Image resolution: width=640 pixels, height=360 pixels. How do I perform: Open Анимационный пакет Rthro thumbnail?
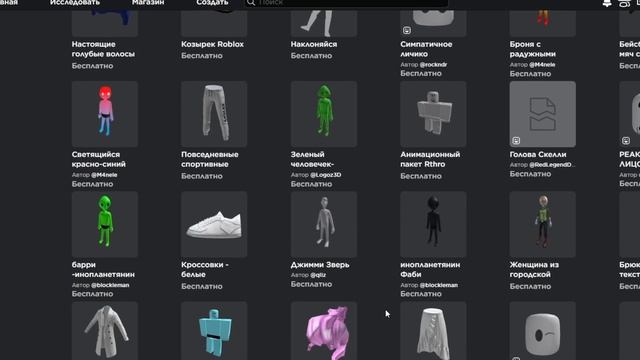[x=433, y=114]
